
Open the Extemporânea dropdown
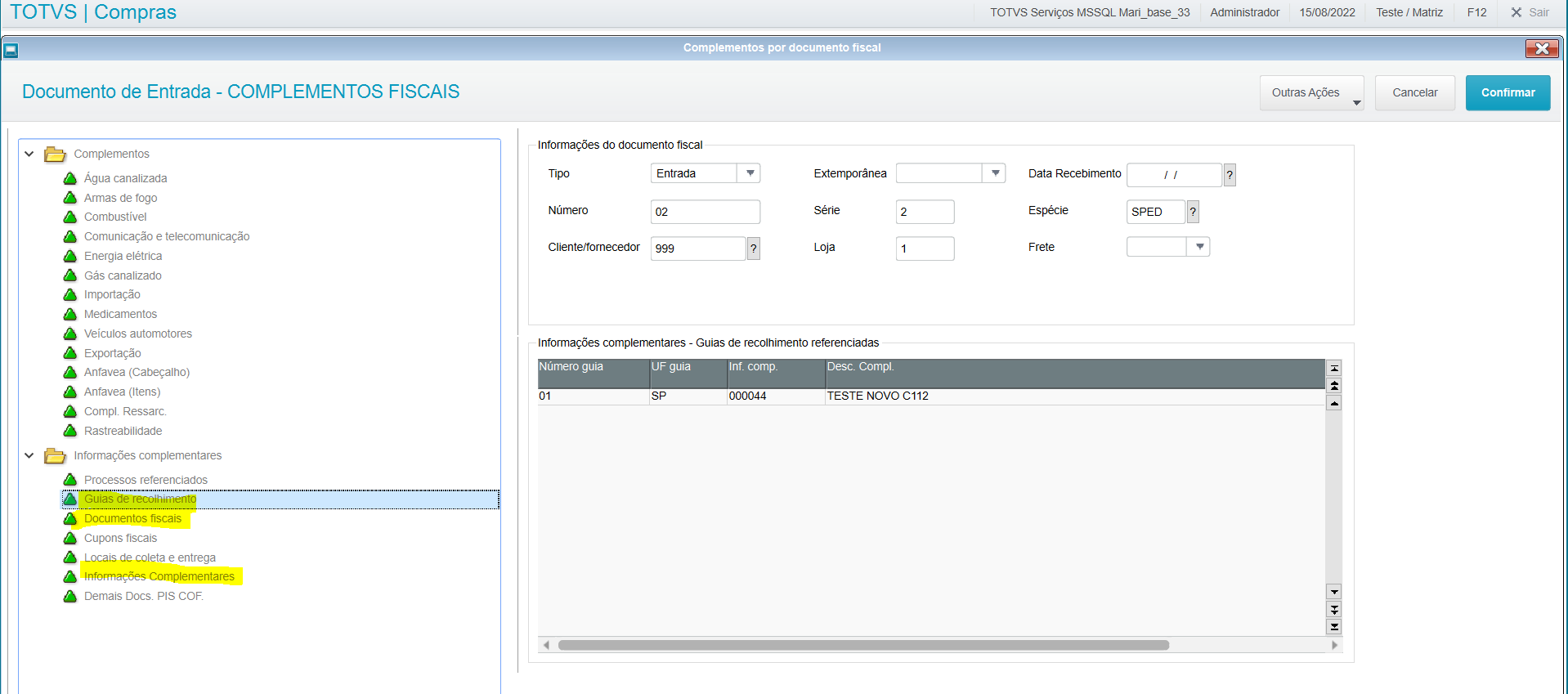click(x=995, y=173)
